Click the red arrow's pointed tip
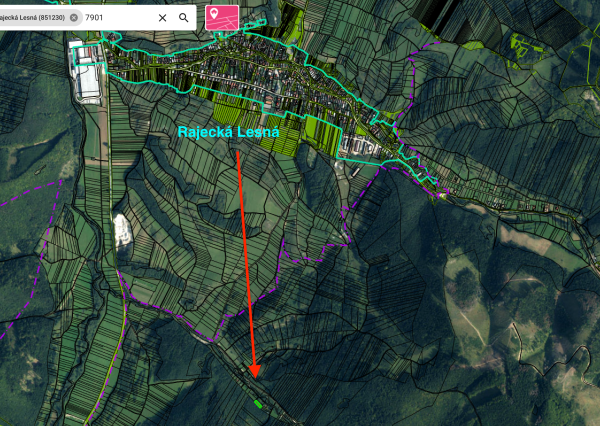Screen dimensions: 600x426 tap(254, 376)
